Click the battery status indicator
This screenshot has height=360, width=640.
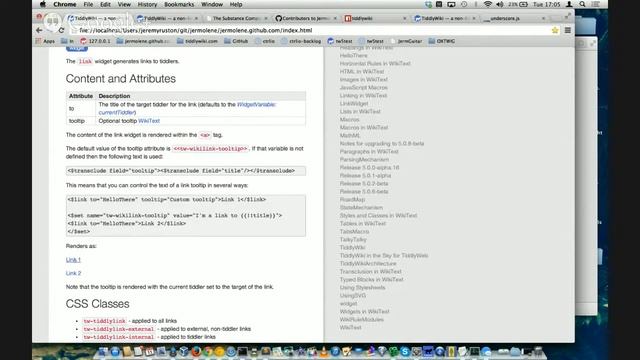coord(518,4)
